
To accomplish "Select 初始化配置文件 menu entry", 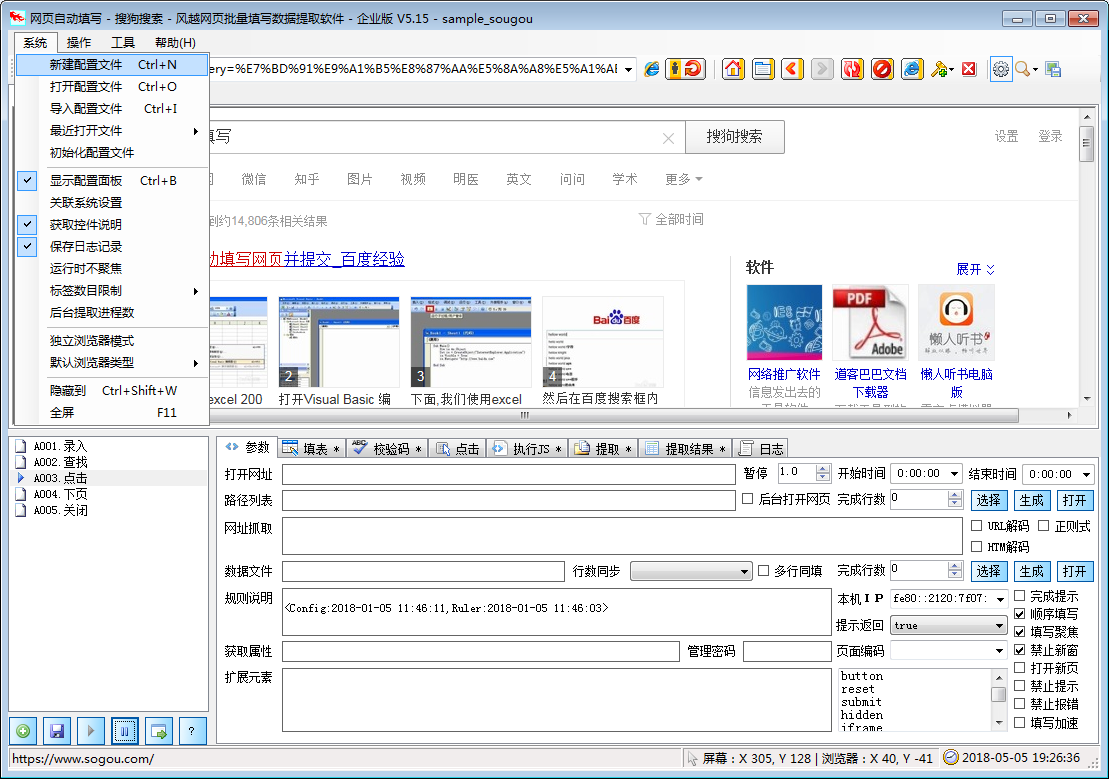I will (112, 153).
